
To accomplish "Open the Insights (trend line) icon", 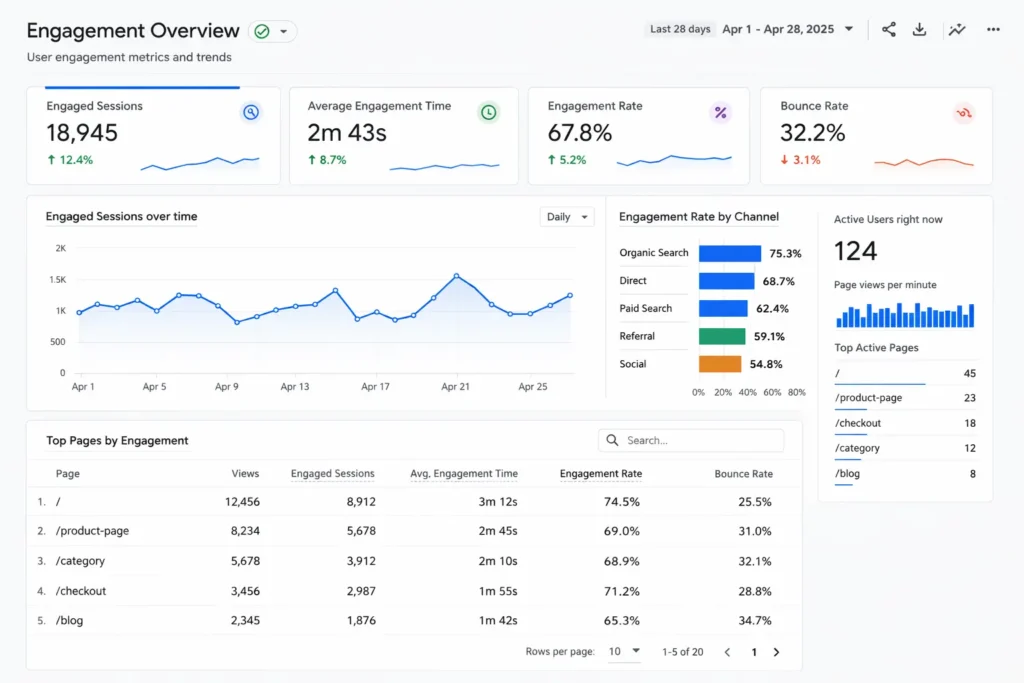I will click(x=956, y=29).
